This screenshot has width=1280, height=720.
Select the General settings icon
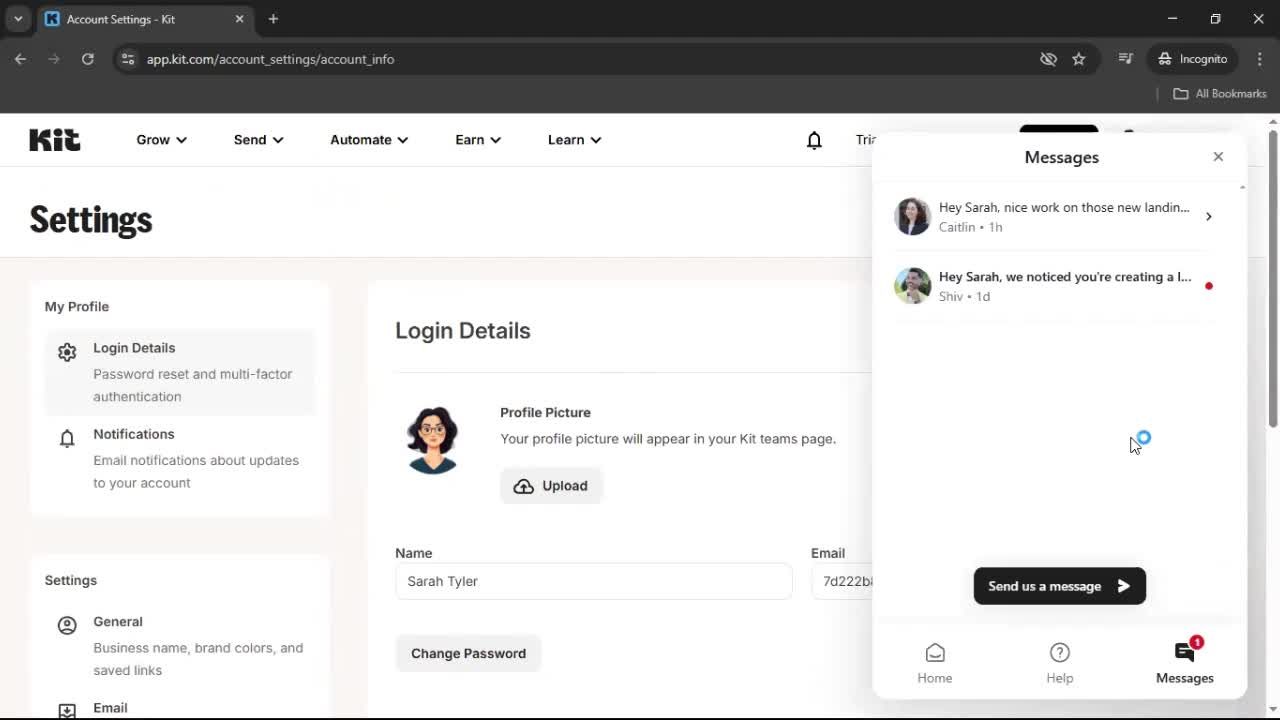(67, 625)
